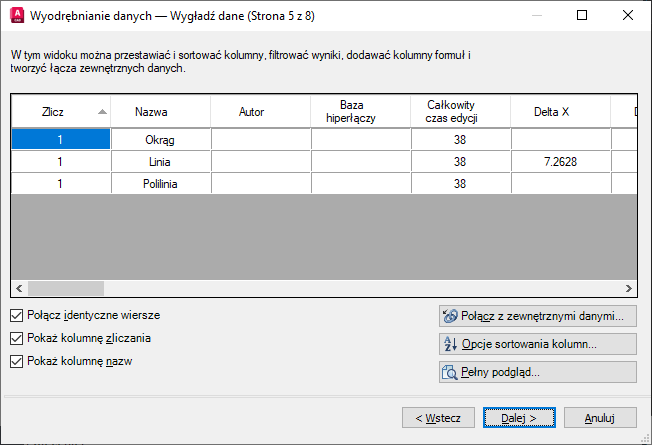Select the Okrąg row name cell
Screen dimensions: 652x445
160,140
